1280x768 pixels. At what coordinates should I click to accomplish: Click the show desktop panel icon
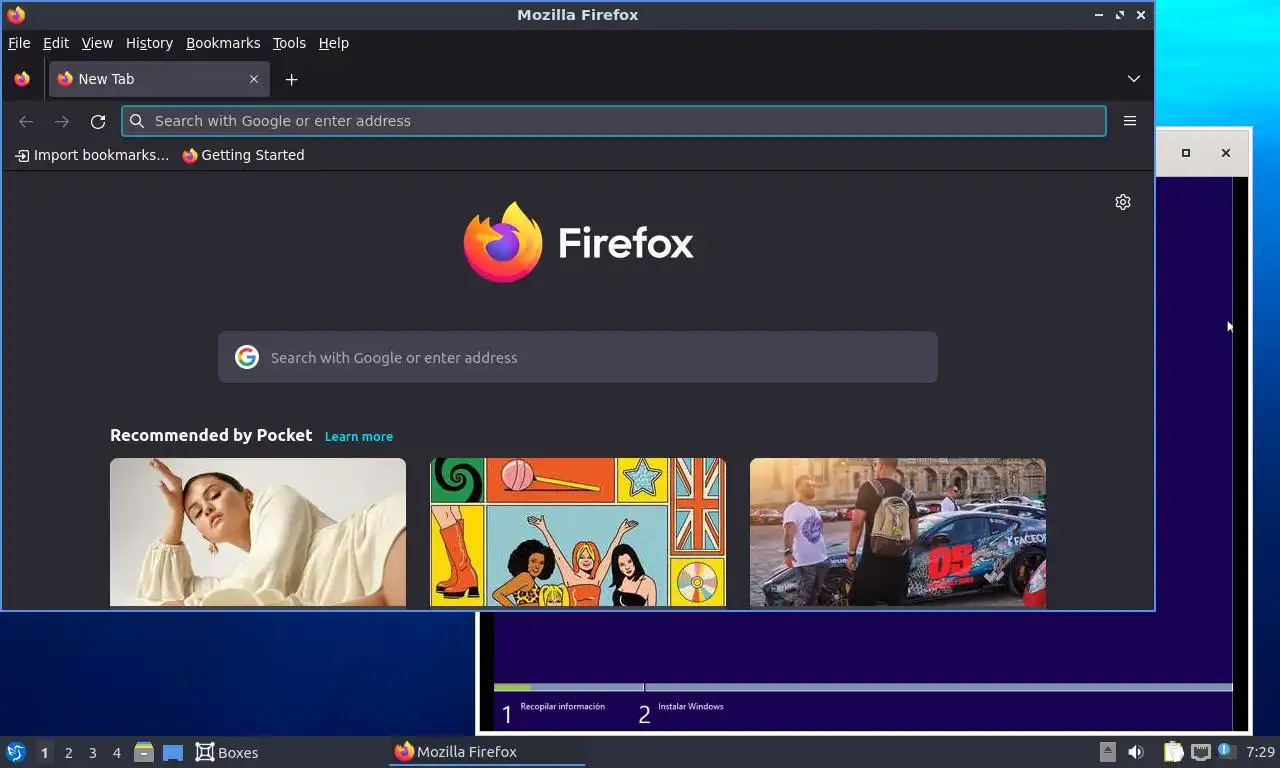(x=173, y=752)
